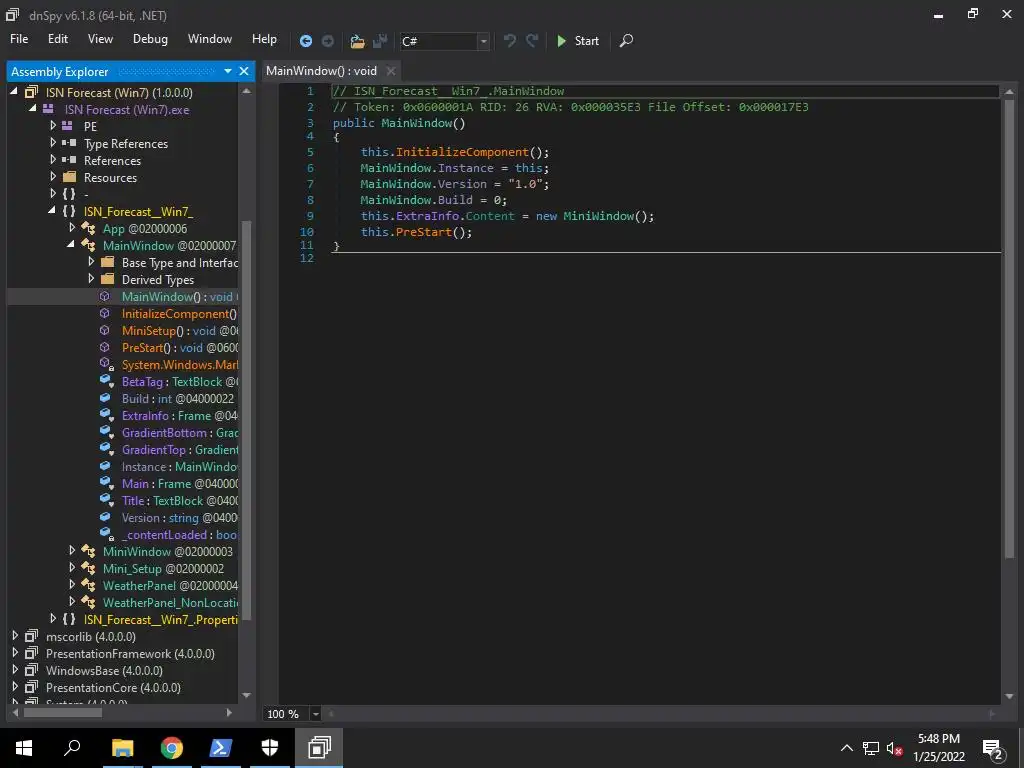Collapse the ISN Forecast (Win7).exe module node
The height and width of the screenshot is (768, 1024).
[33, 108]
